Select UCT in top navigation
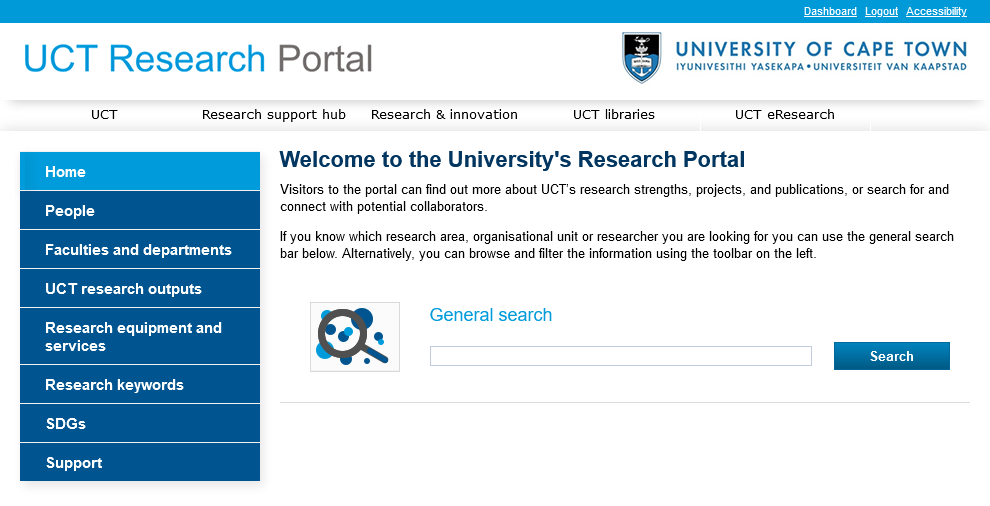The image size is (990, 506). [x=104, y=115]
